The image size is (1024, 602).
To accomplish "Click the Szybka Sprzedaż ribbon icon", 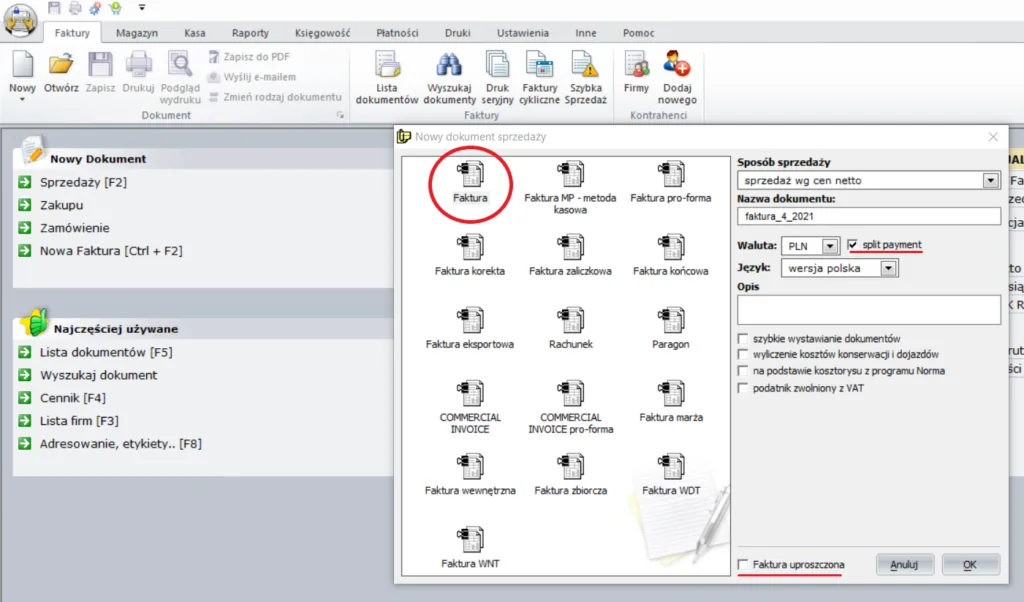I will pos(585,67).
